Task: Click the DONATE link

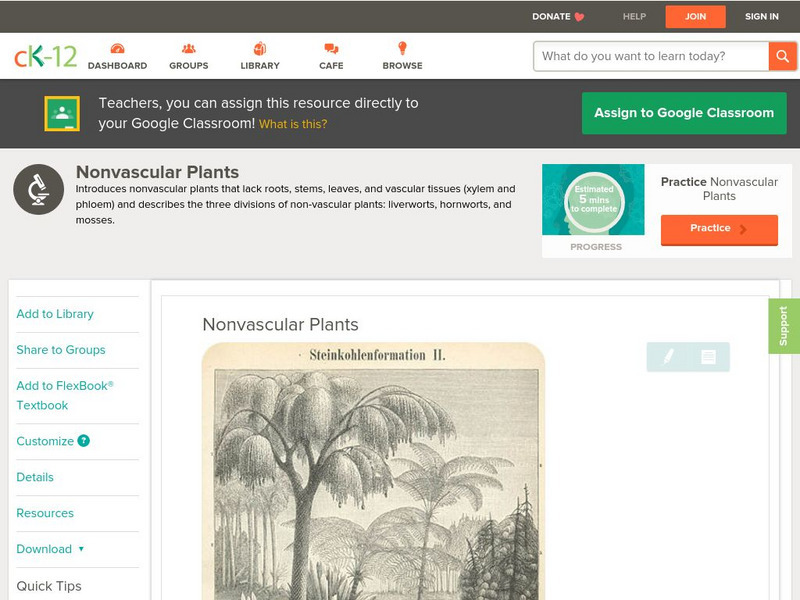Action: coord(551,17)
